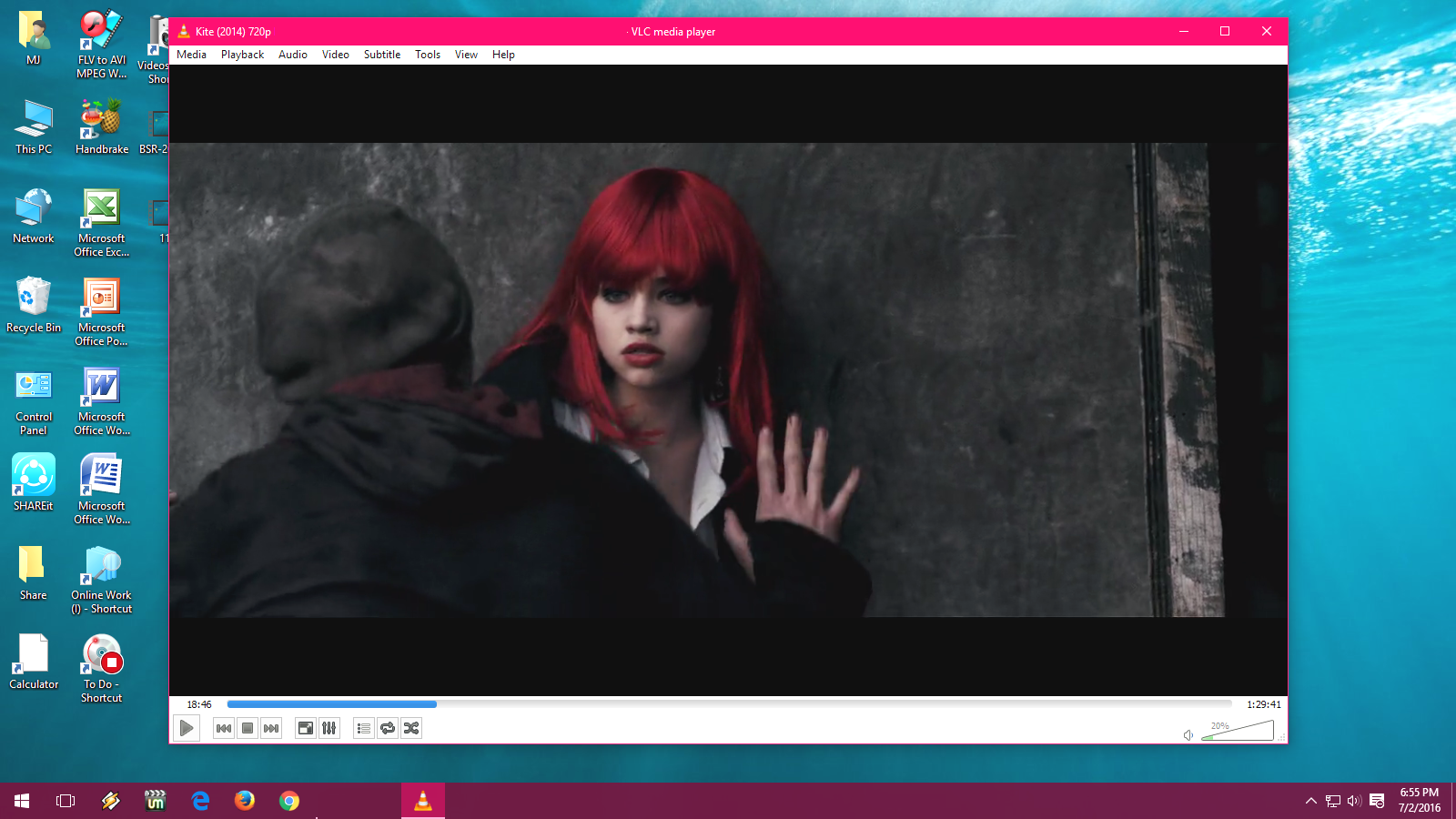Open the Audio menu
The height and width of the screenshot is (819, 1456).
click(292, 55)
